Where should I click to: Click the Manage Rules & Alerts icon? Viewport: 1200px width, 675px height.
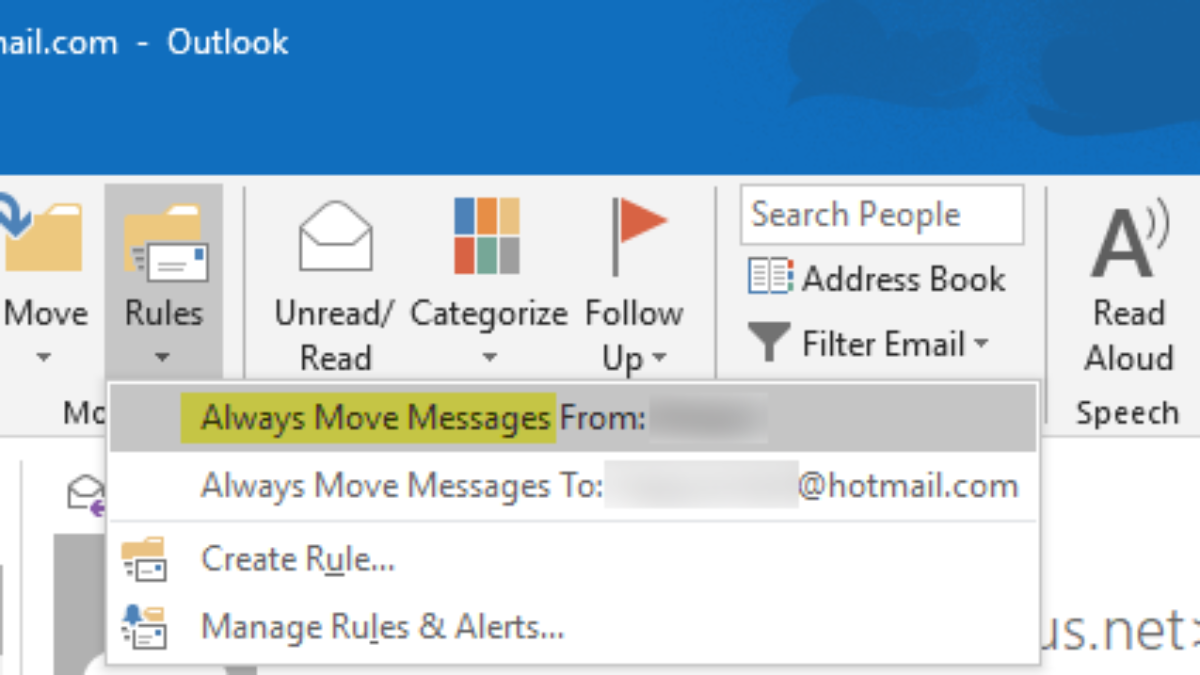[x=144, y=628]
